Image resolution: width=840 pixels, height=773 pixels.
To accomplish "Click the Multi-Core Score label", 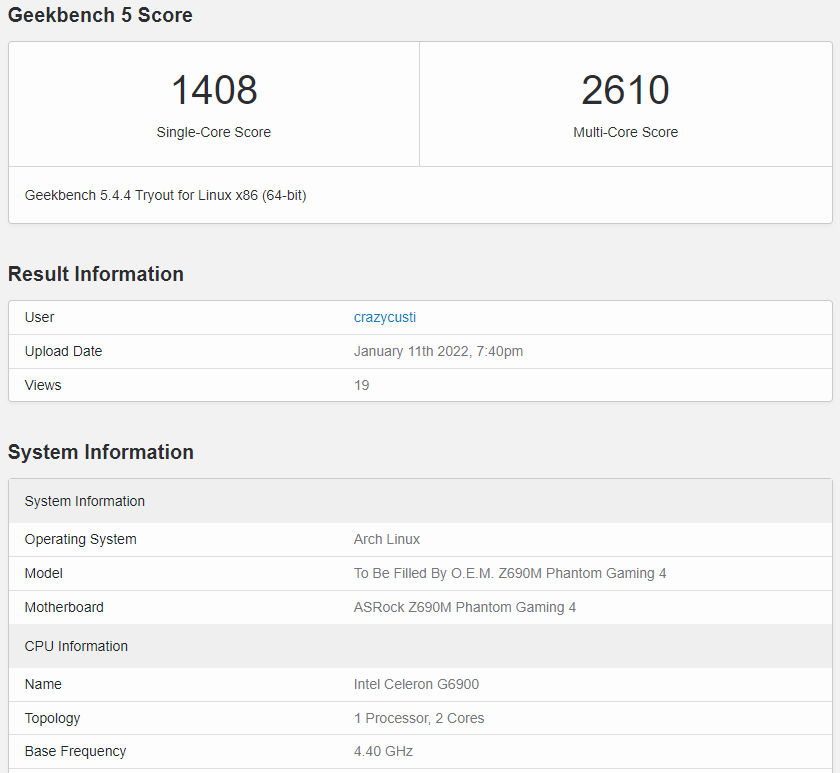I will coord(625,132).
